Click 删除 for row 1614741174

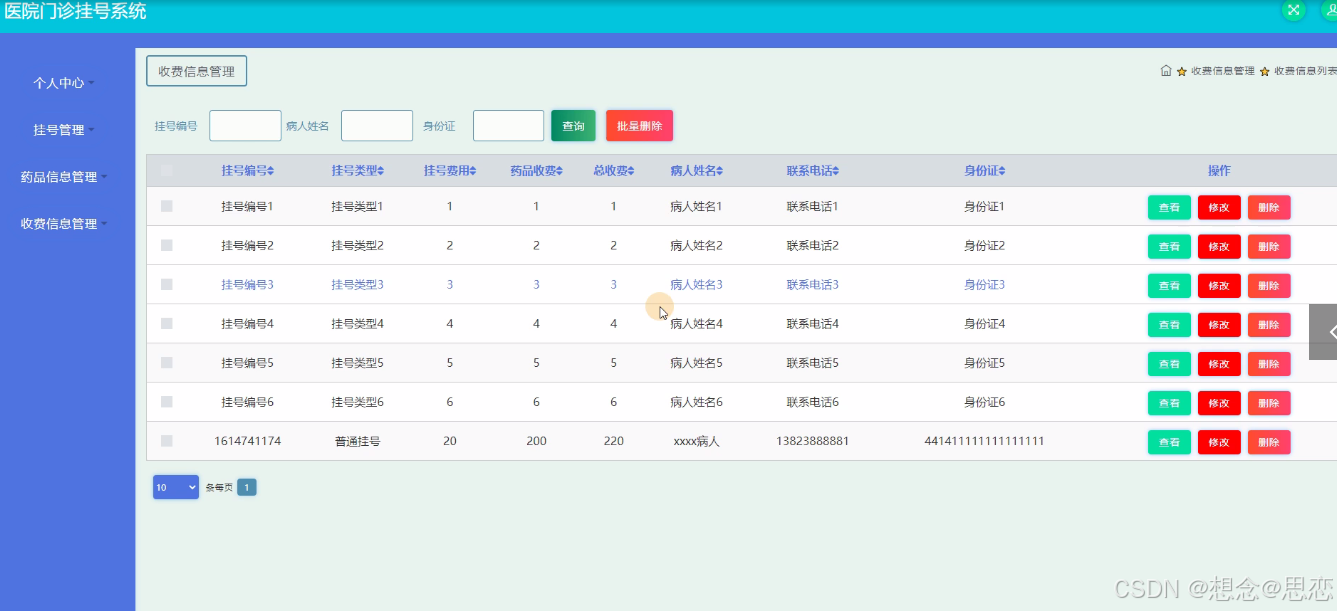pyautogui.click(x=1269, y=442)
